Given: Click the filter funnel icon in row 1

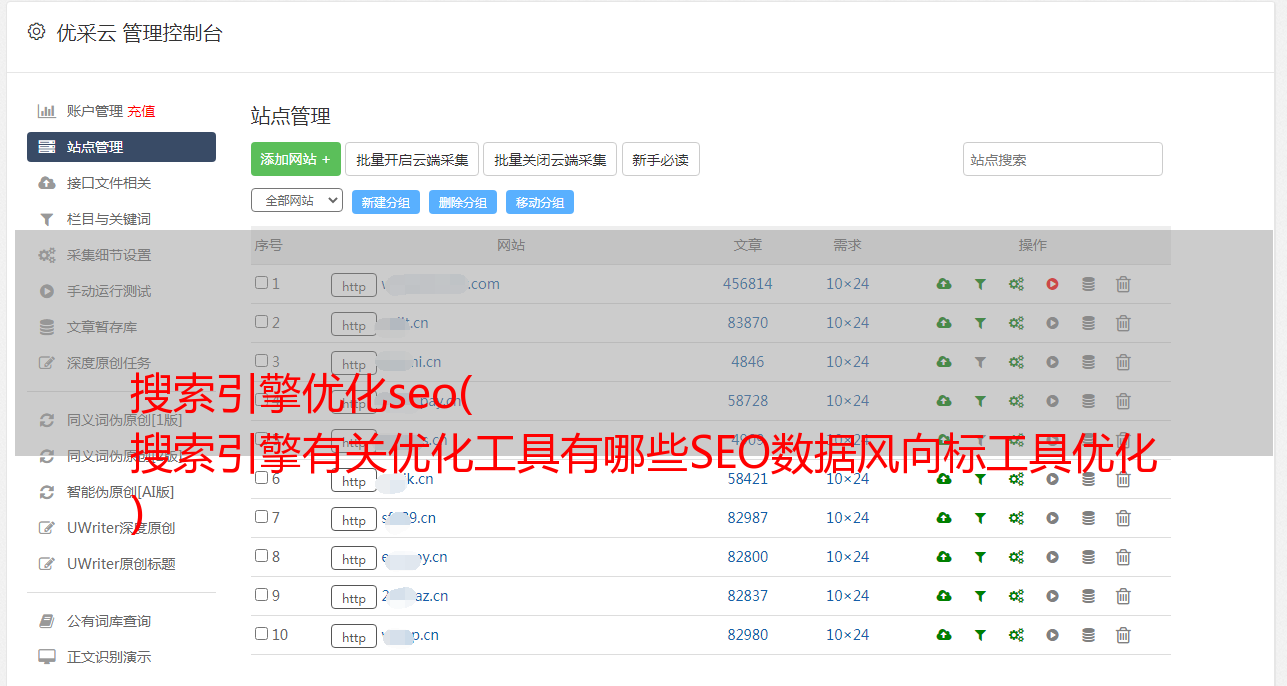Looking at the screenshot, I should click(980, 284).
